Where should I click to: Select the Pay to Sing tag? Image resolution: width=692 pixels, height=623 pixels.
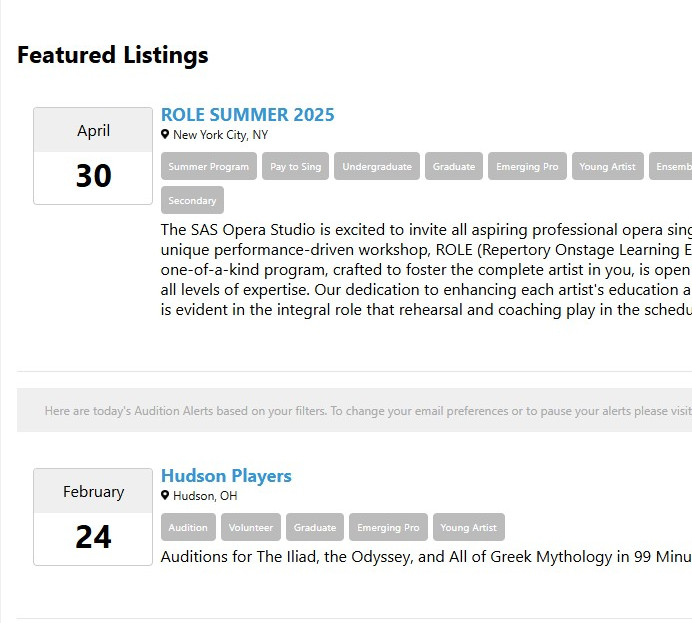[x=295, y=166]
